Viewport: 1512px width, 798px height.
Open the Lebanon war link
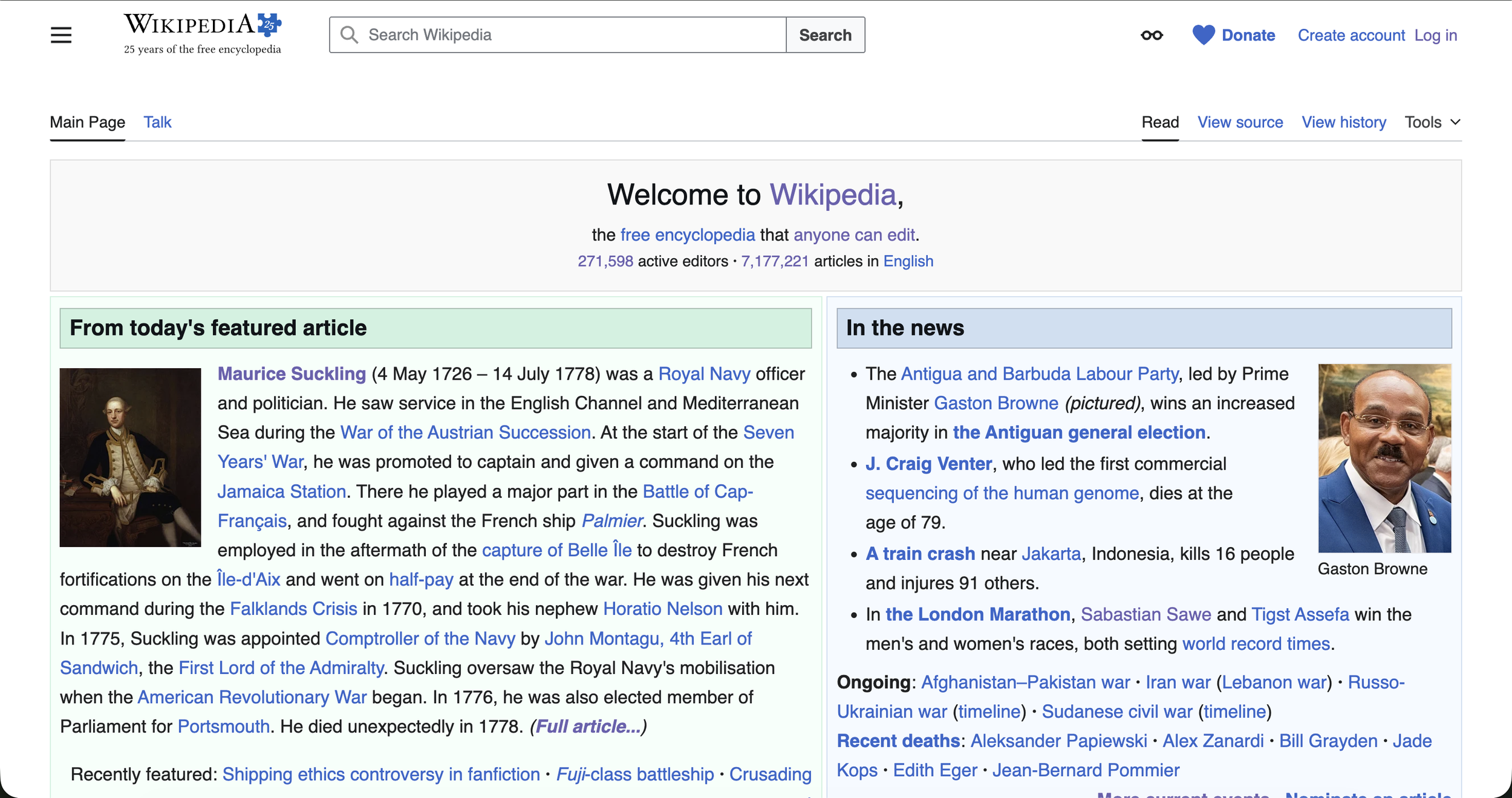point(1274,682)
